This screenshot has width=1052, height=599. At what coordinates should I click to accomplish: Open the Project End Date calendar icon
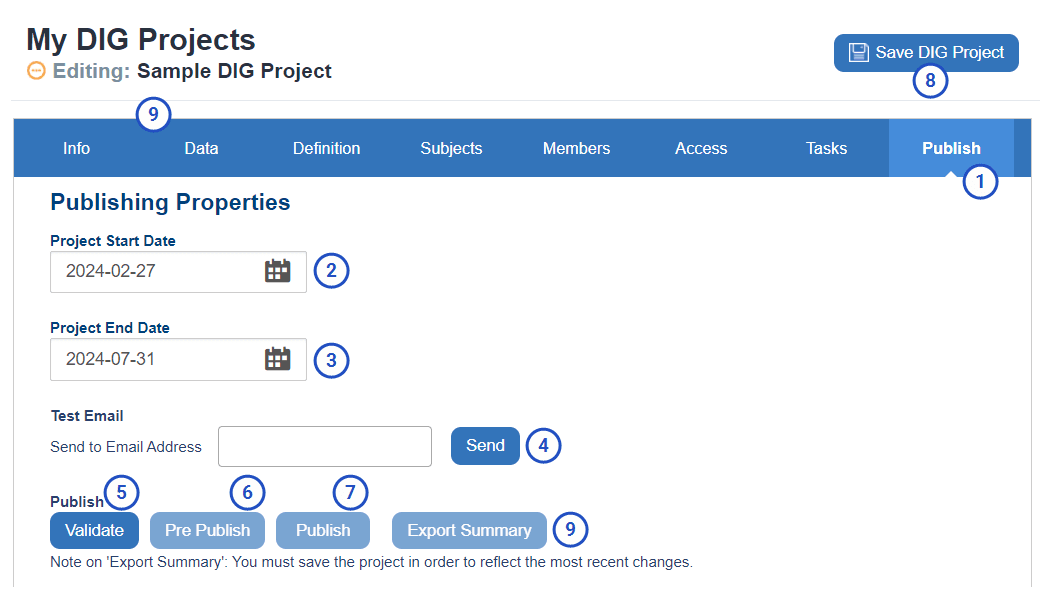pos(277,359)
